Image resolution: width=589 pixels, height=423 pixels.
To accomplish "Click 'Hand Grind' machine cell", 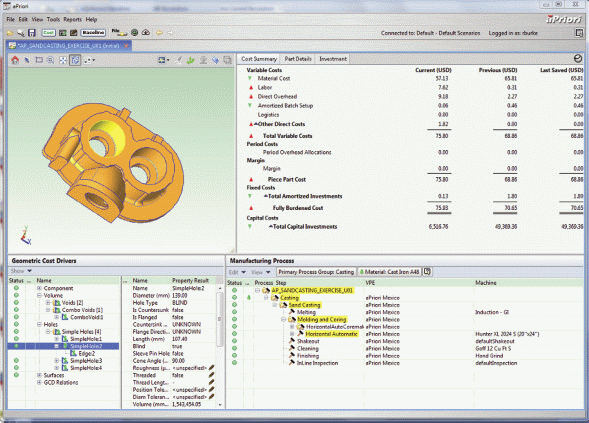I will pyautogui.click(x=489, y=356).
